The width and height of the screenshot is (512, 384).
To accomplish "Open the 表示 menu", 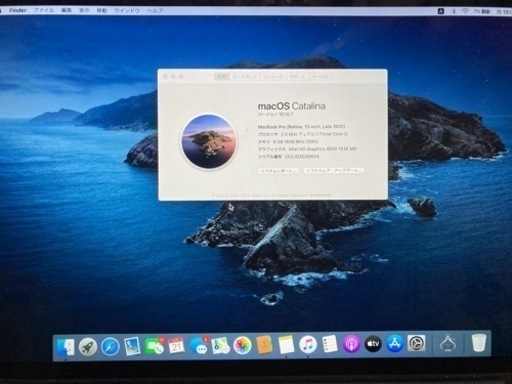I will pos(84,10).
